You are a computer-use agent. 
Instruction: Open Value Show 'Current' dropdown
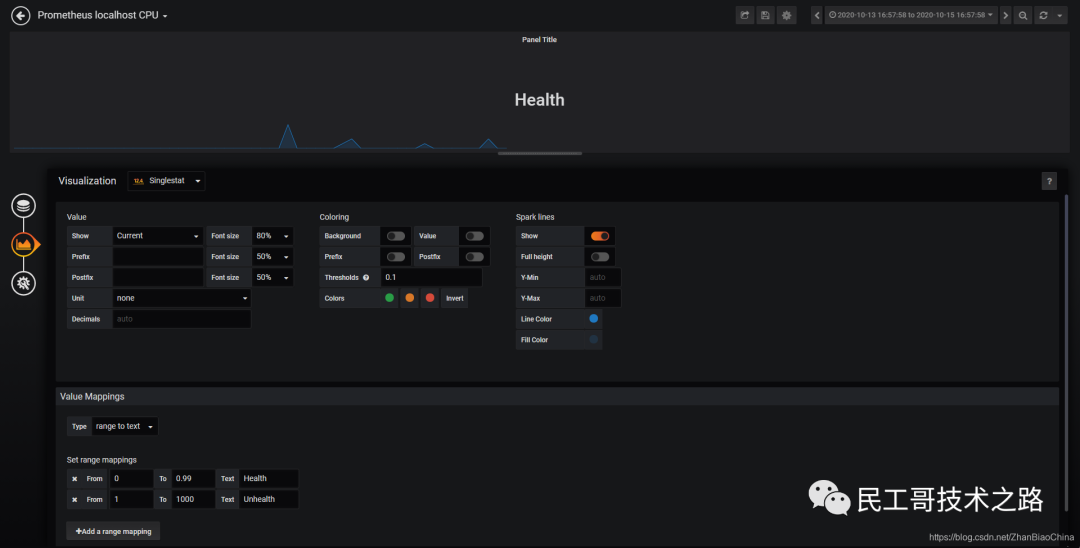158,236
